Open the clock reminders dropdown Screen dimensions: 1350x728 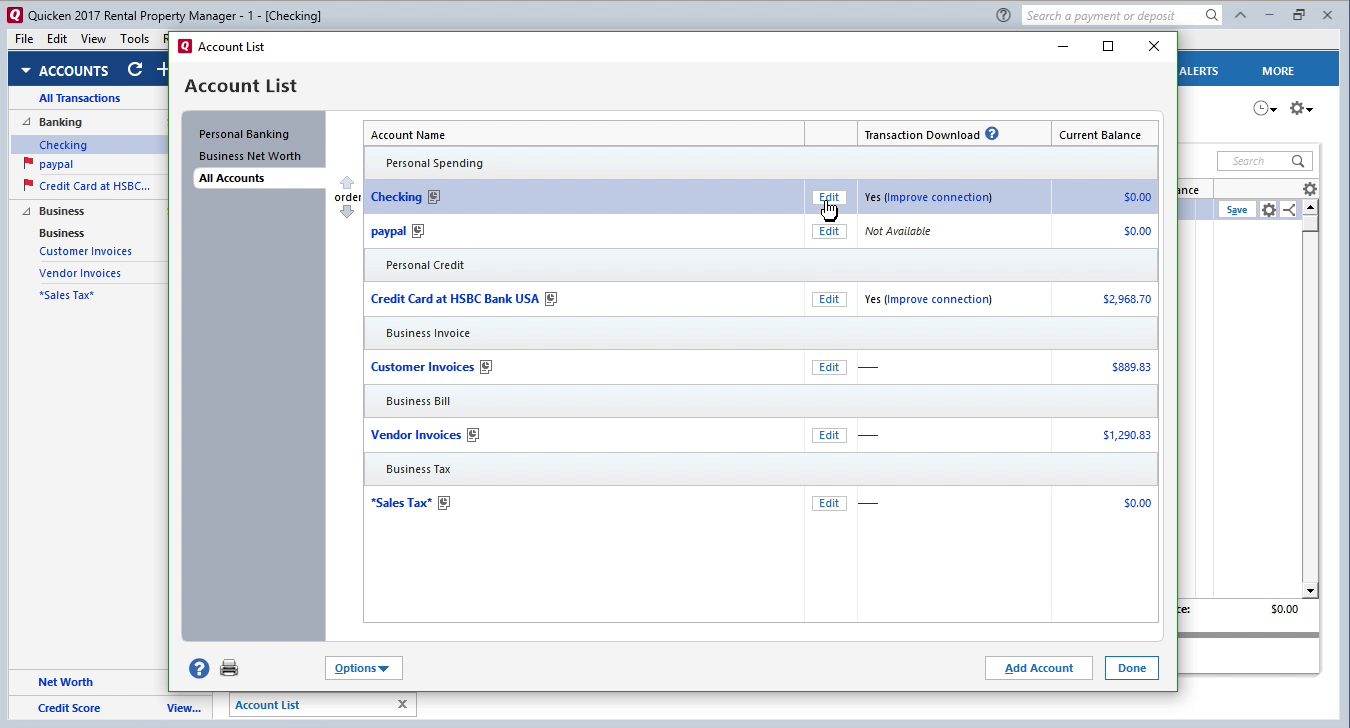pos(1265,108)
